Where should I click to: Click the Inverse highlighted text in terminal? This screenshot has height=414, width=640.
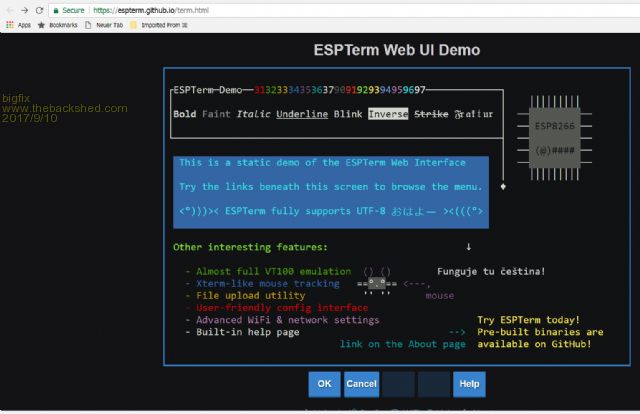(x=388, y=114)
